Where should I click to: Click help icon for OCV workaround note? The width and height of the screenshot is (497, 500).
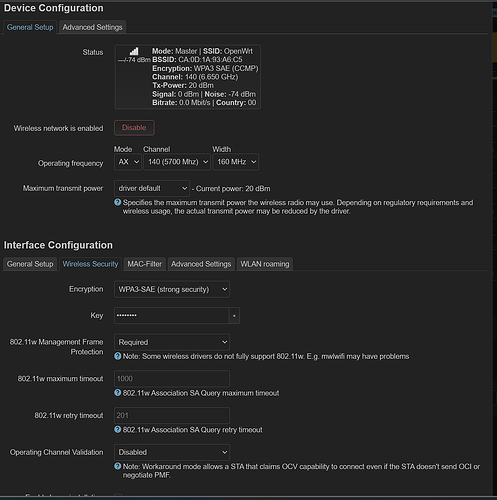[118, 466]
